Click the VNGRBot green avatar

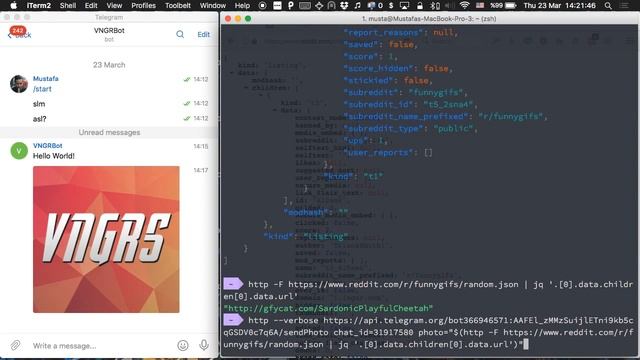point(19,151)
